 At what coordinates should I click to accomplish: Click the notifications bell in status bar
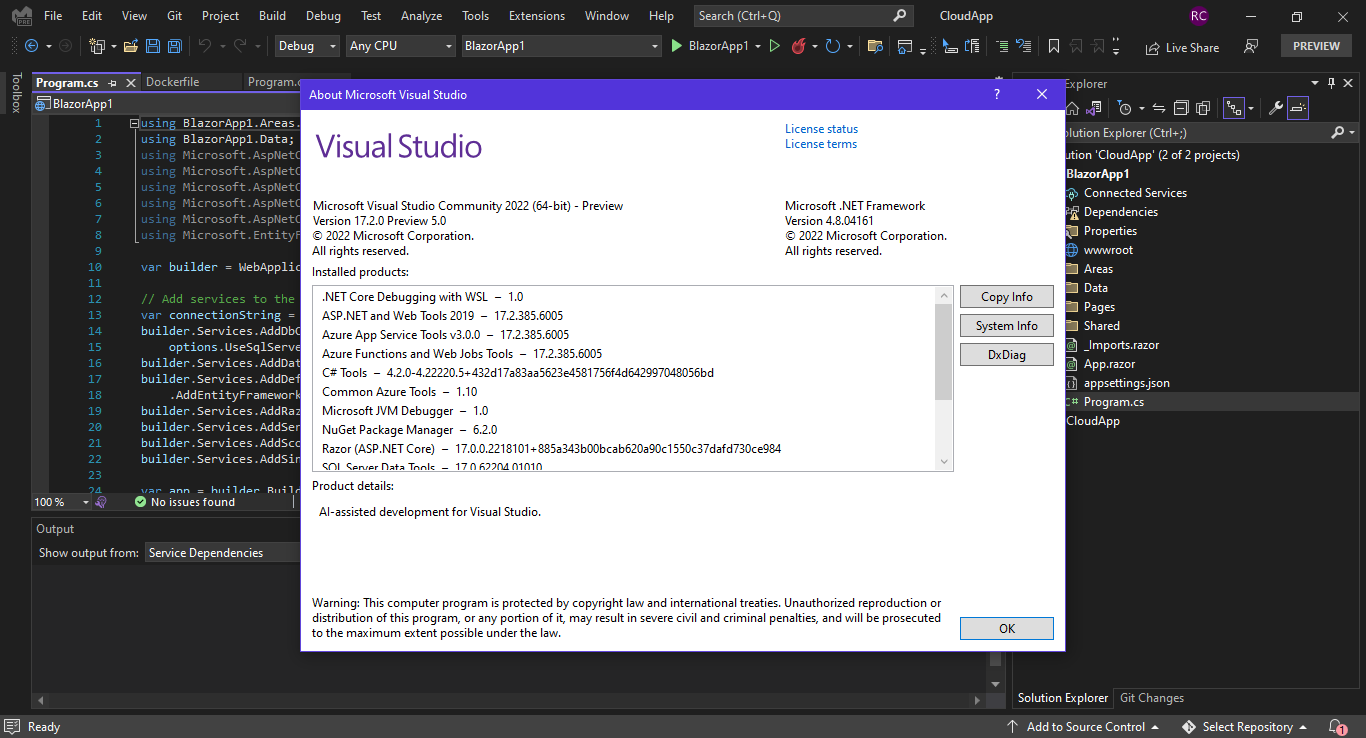1337,727
